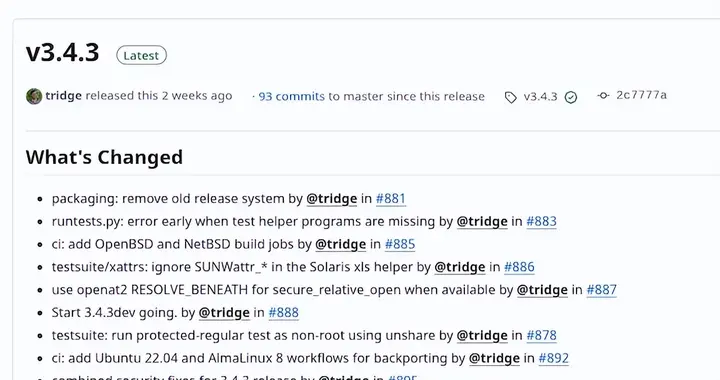This screenshot has height=380, width=720.
Task: Open pull request #892
Action: [553, 358]
